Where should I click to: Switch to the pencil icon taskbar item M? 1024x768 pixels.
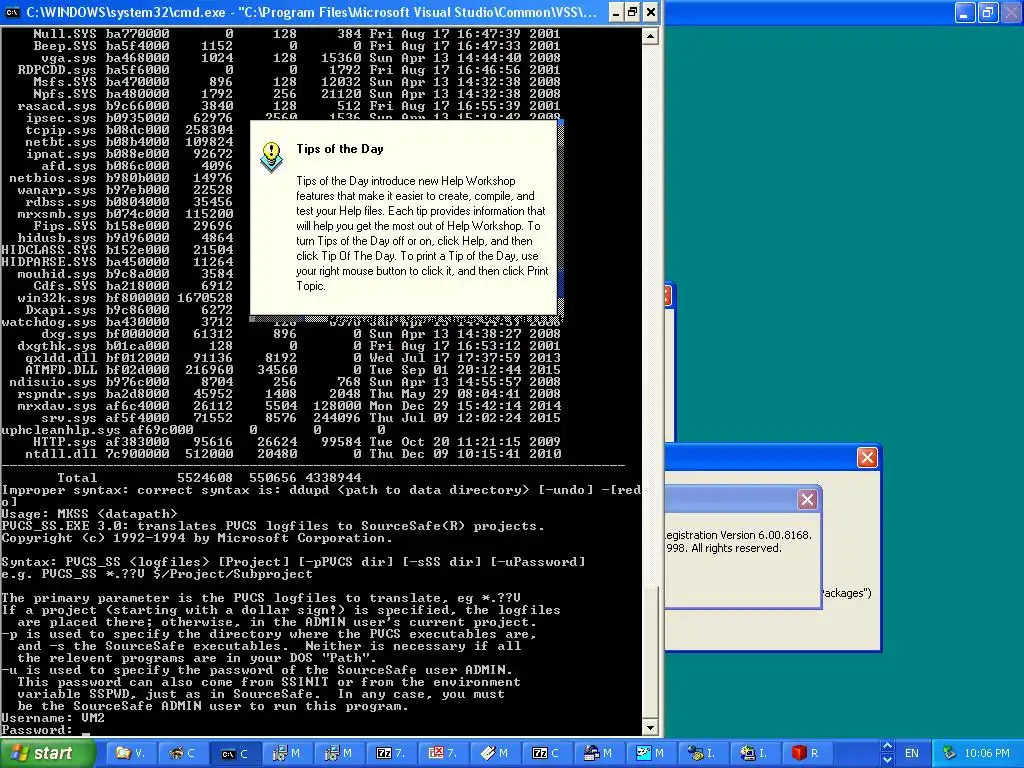pos(496,753)
